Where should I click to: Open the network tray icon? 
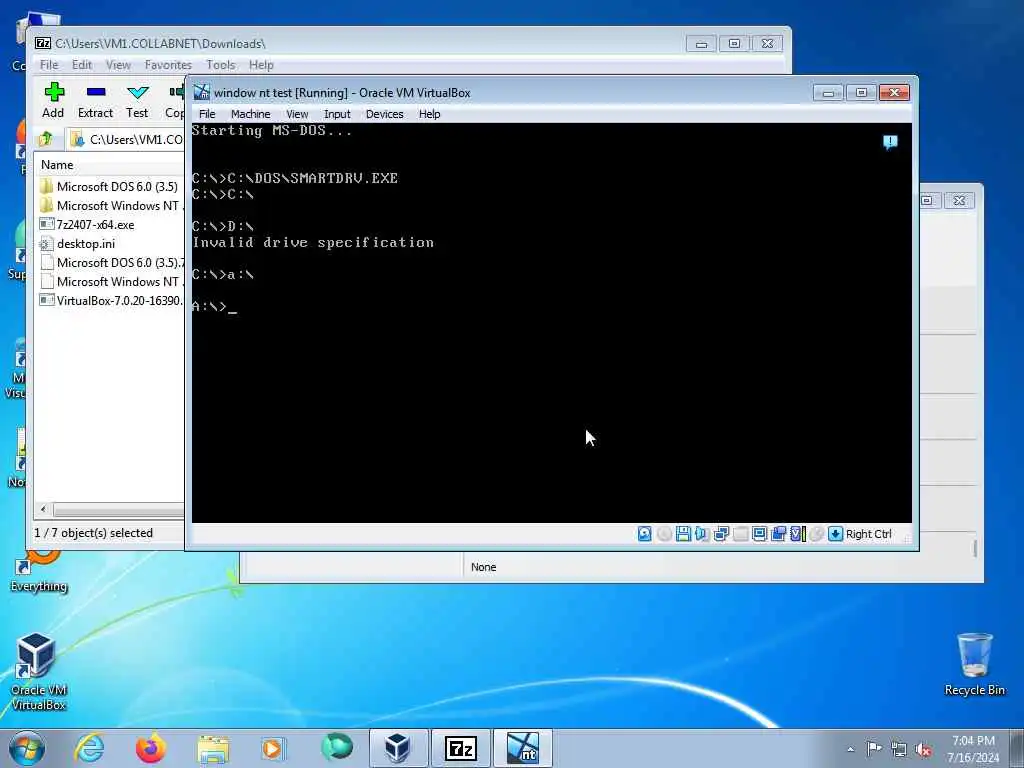tap(899, 749)
